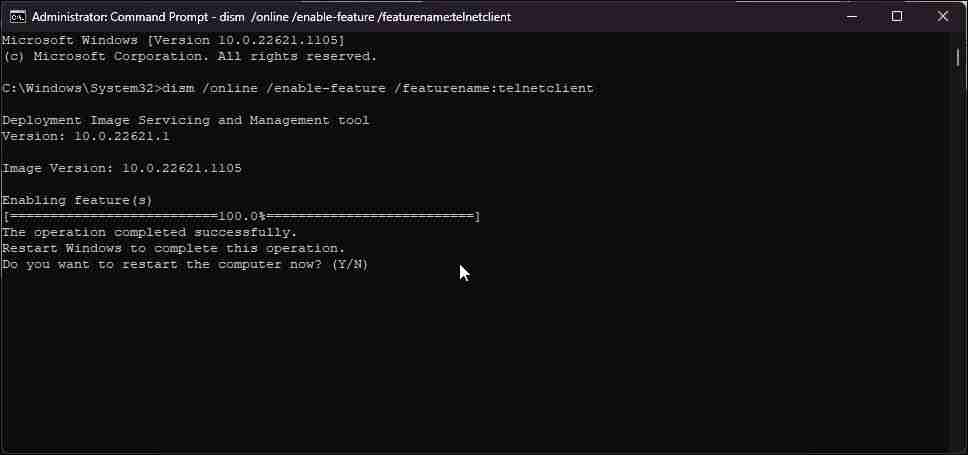Click the 100.0% progress bar
The height and width of the screenshot is (455, 968).
pos(241,216)
